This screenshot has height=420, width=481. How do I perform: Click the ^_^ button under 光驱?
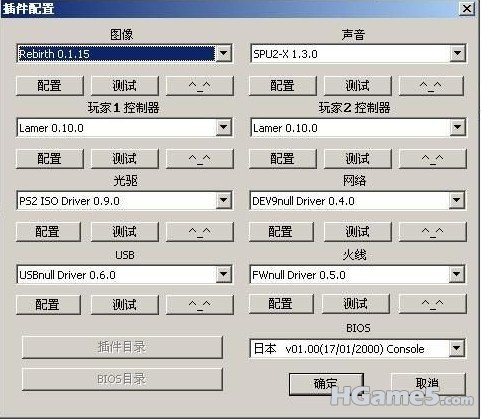click(x=200, y=232)
